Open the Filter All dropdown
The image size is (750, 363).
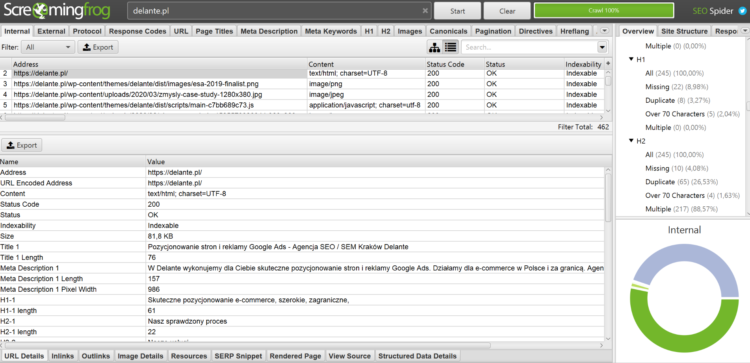(x=48, y=47)
